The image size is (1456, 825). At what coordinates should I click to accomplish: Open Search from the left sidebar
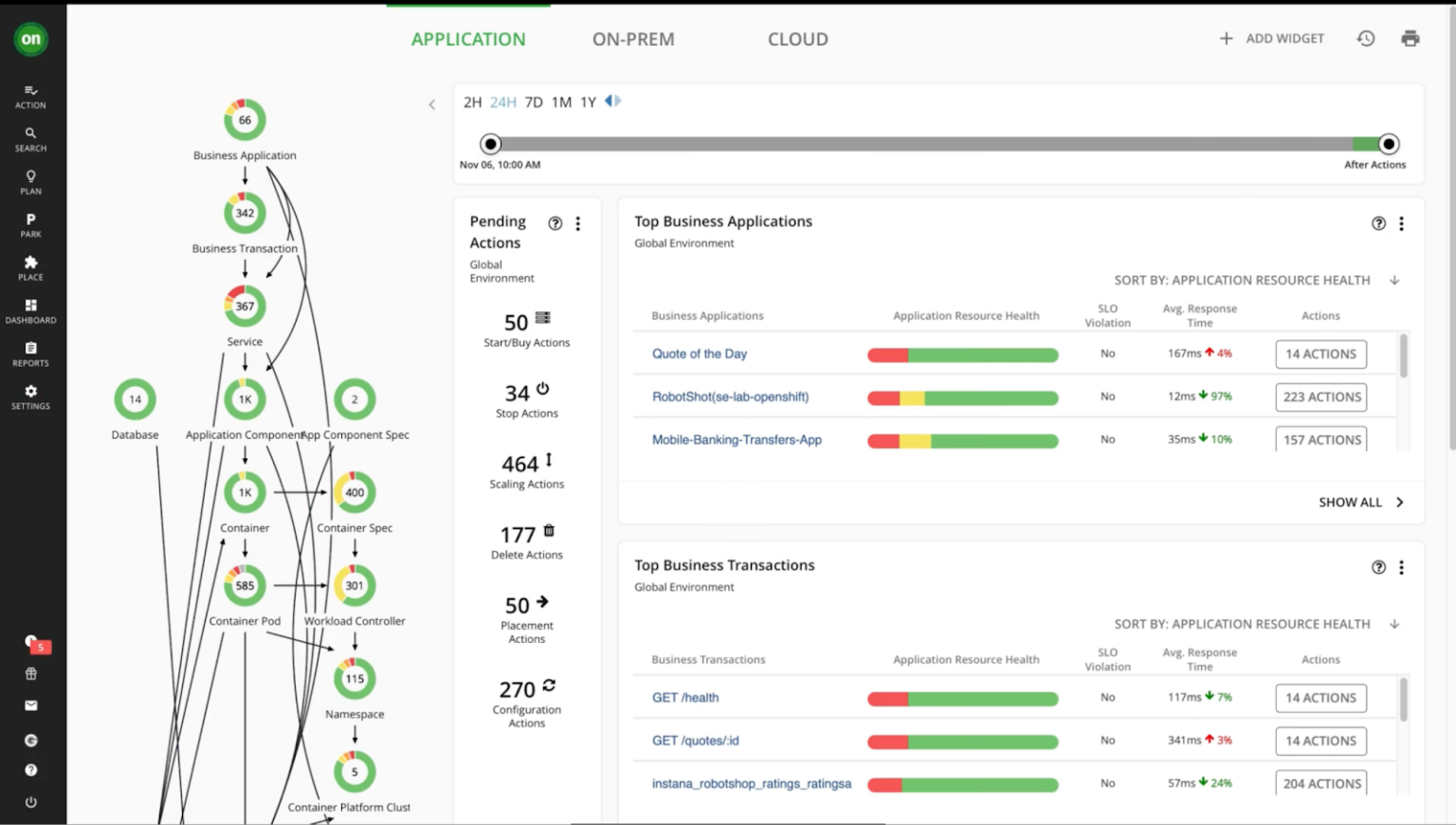click(x=30, y=139)
